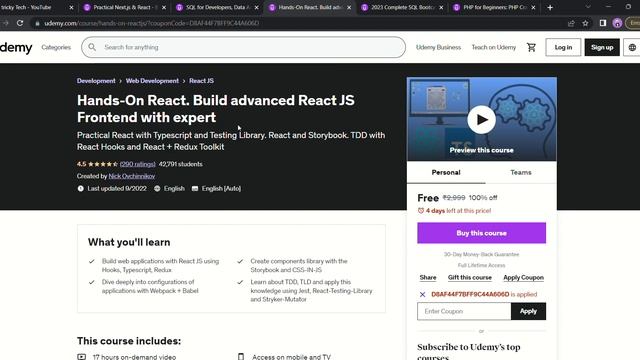Switch to the tricky Tech - YouTube tab
Screen dimensions: 640x360
click(x=33, y=7)
